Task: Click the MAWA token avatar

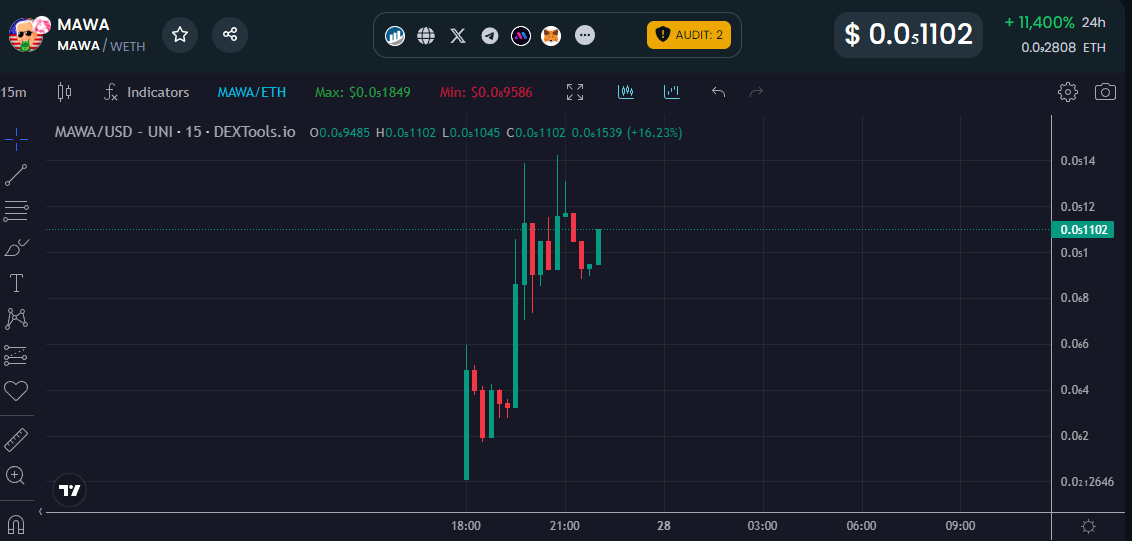Action: (x=28, y=34)
